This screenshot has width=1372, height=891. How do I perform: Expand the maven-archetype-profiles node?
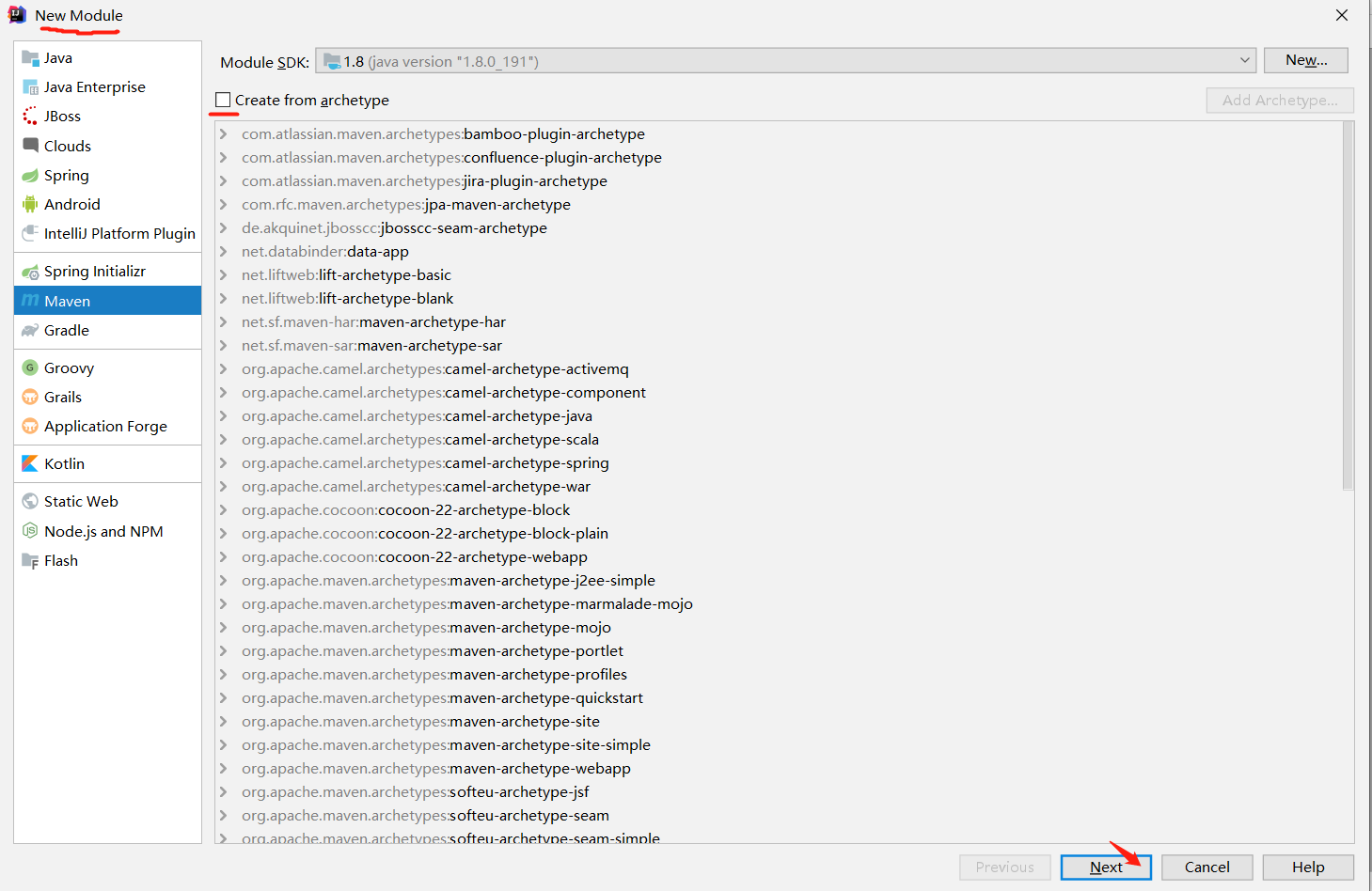tap(224, 675)
